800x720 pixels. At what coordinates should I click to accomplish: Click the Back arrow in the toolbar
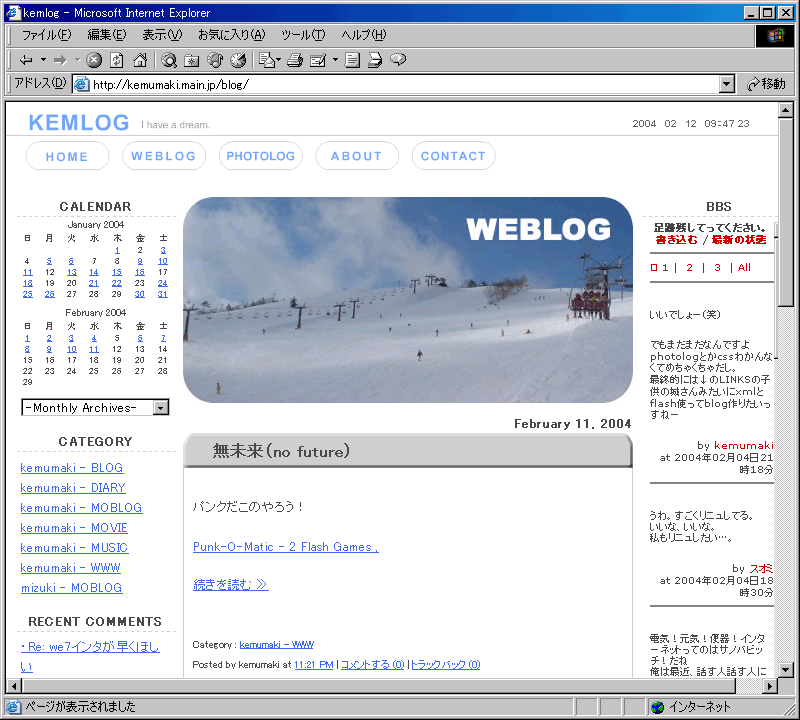tap(26, 60)
